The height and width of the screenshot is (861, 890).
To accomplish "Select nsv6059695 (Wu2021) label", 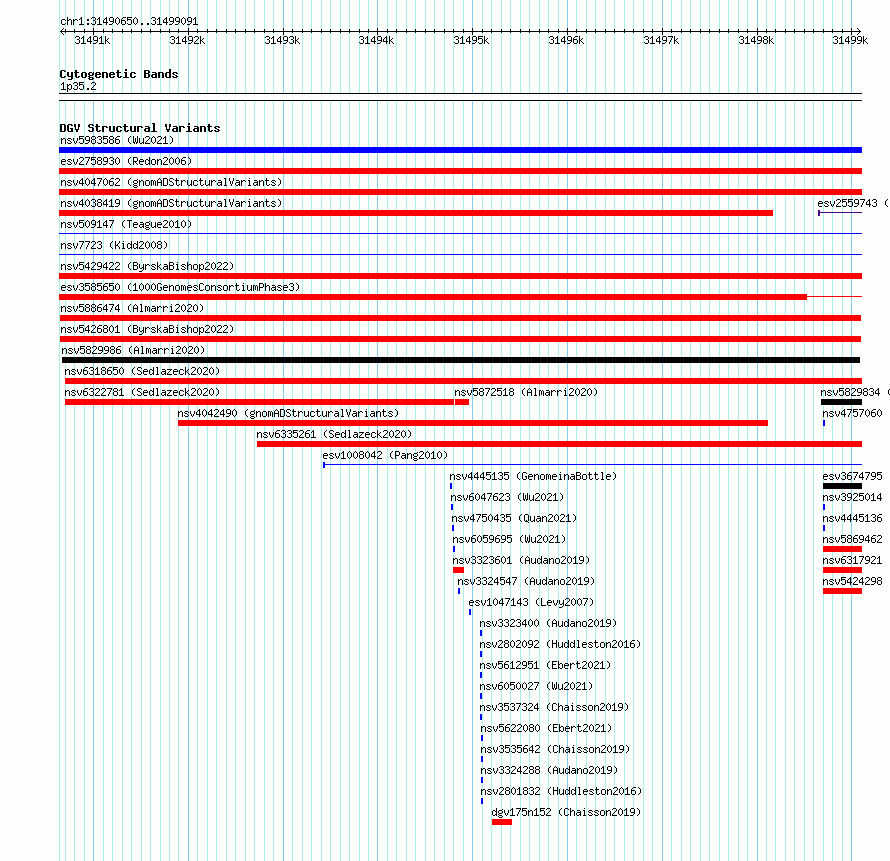I will 509,539.
